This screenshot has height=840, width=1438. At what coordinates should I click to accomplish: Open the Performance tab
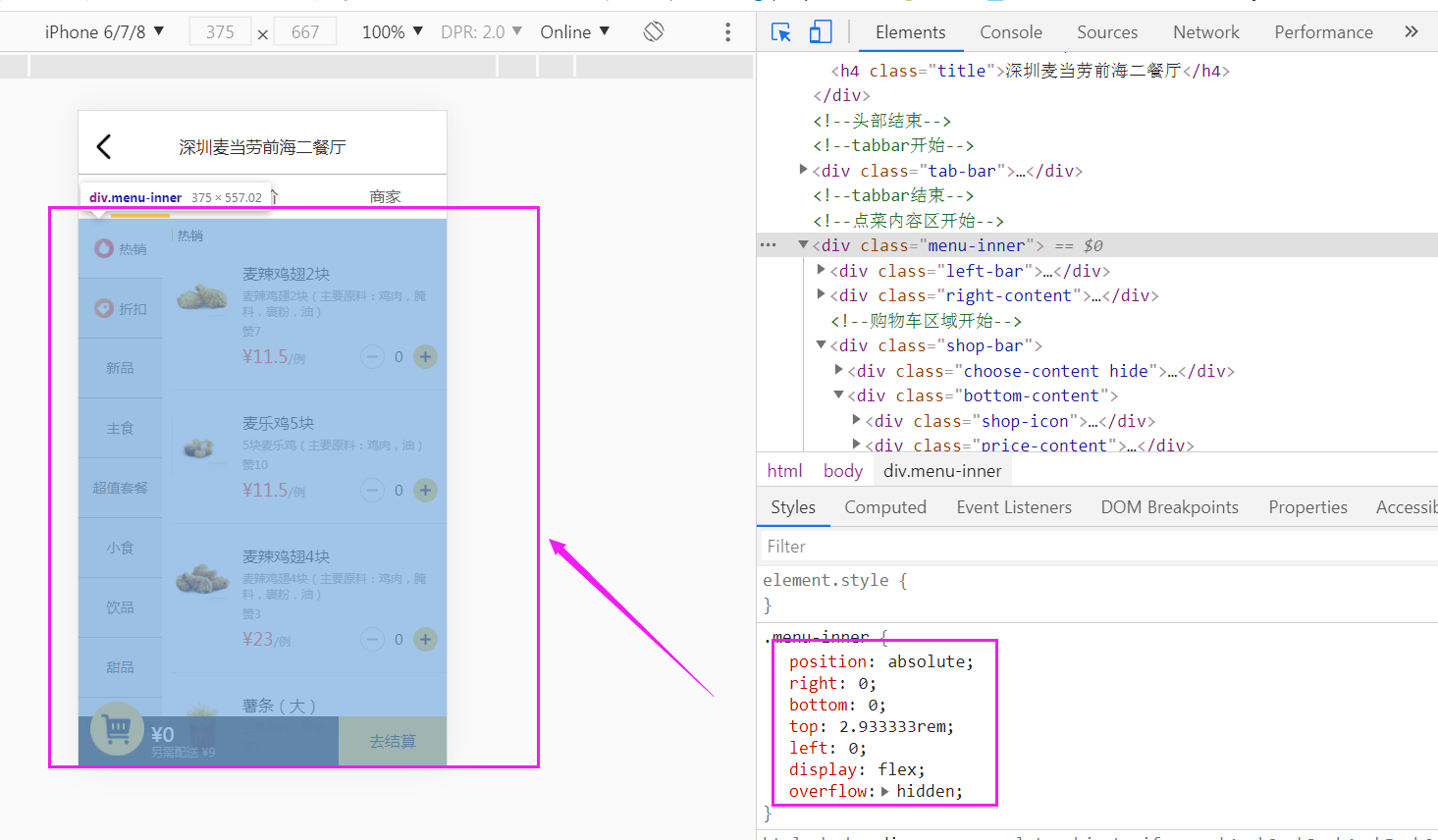point(1323,31)
